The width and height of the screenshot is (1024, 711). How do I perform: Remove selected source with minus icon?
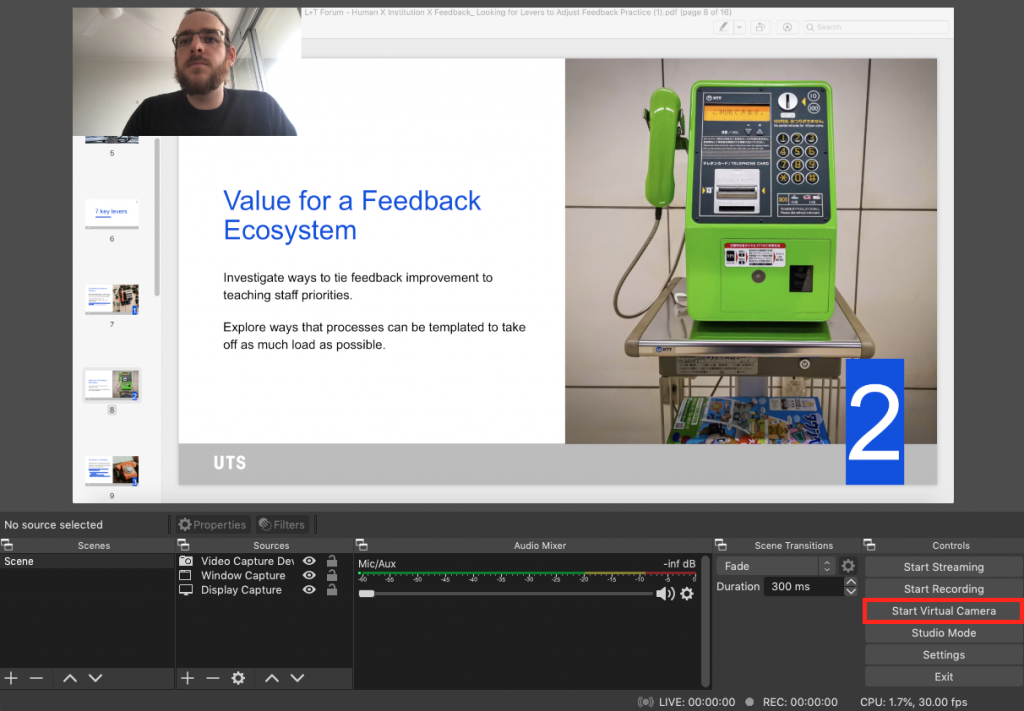pyautogui.click(x=212, y=678)
